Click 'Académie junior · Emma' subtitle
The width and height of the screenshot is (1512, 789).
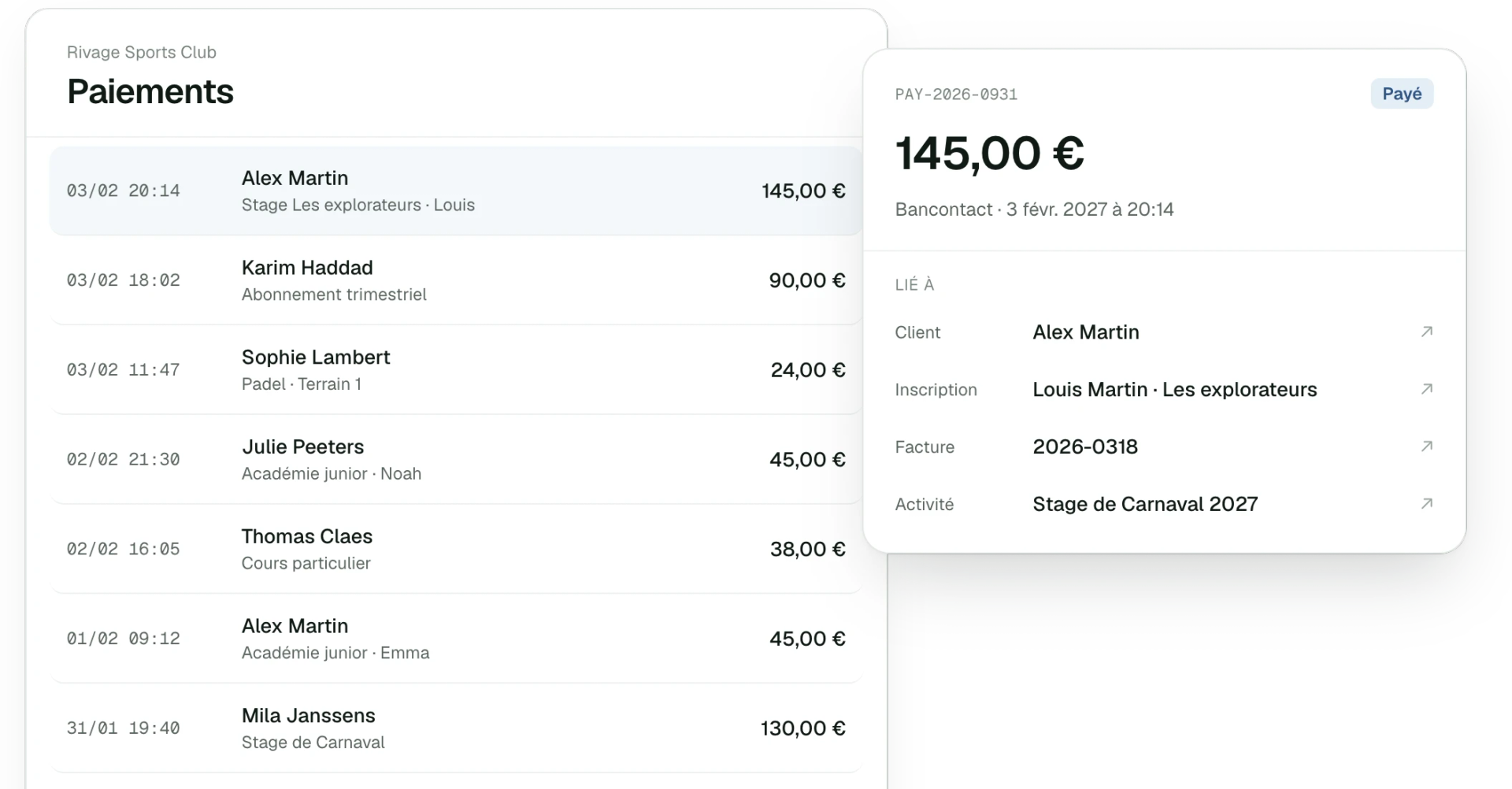[335, 653]
